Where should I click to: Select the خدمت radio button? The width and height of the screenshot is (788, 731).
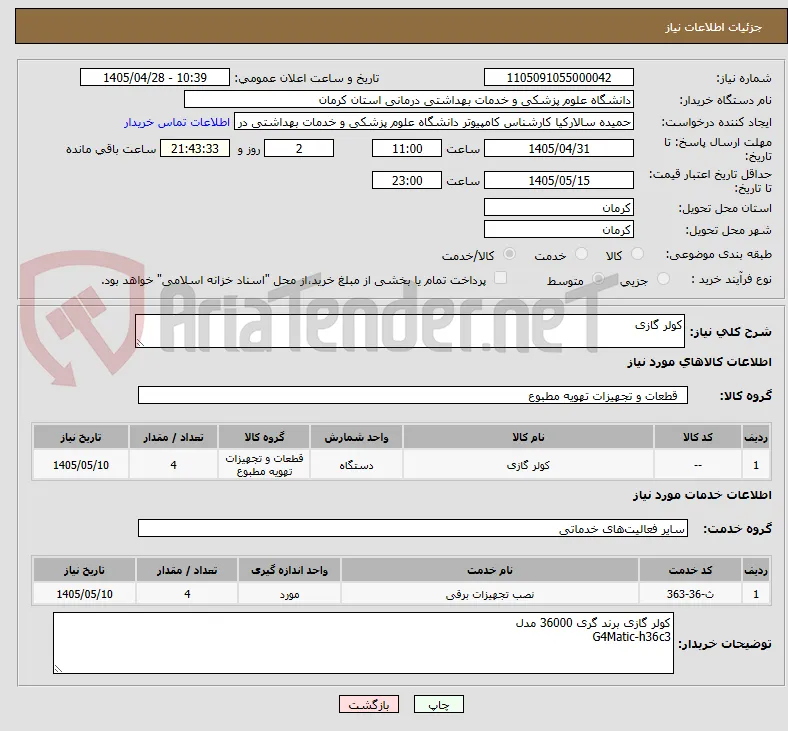tap(581, 254)
